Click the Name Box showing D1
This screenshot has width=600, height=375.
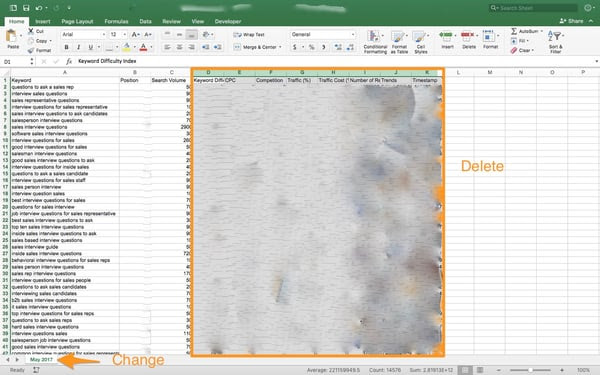[x=15, y=61]
